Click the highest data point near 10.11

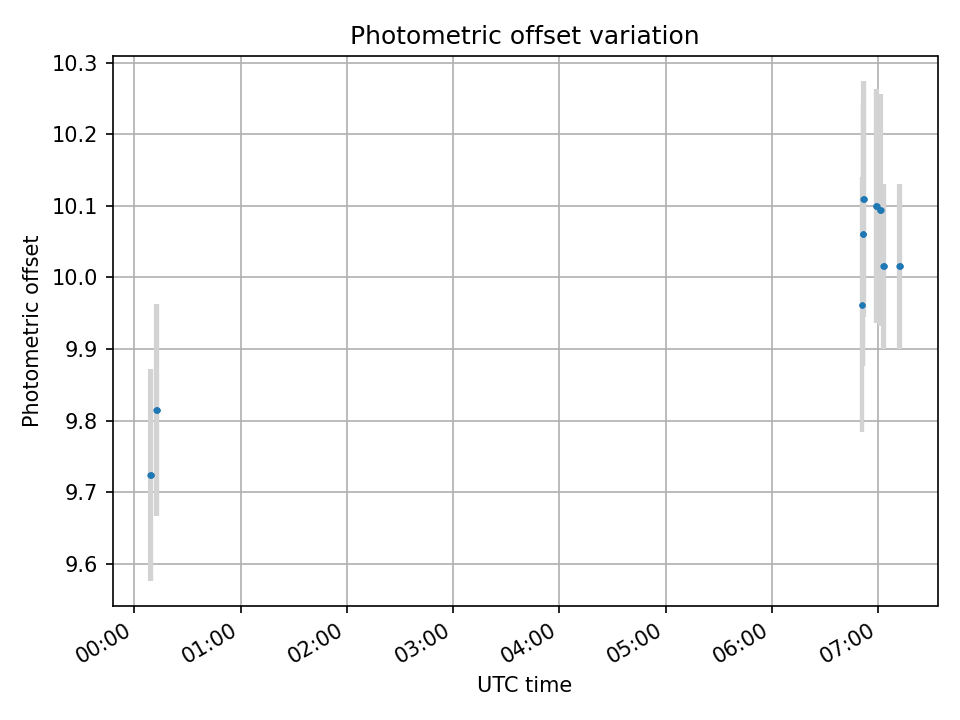864,200
